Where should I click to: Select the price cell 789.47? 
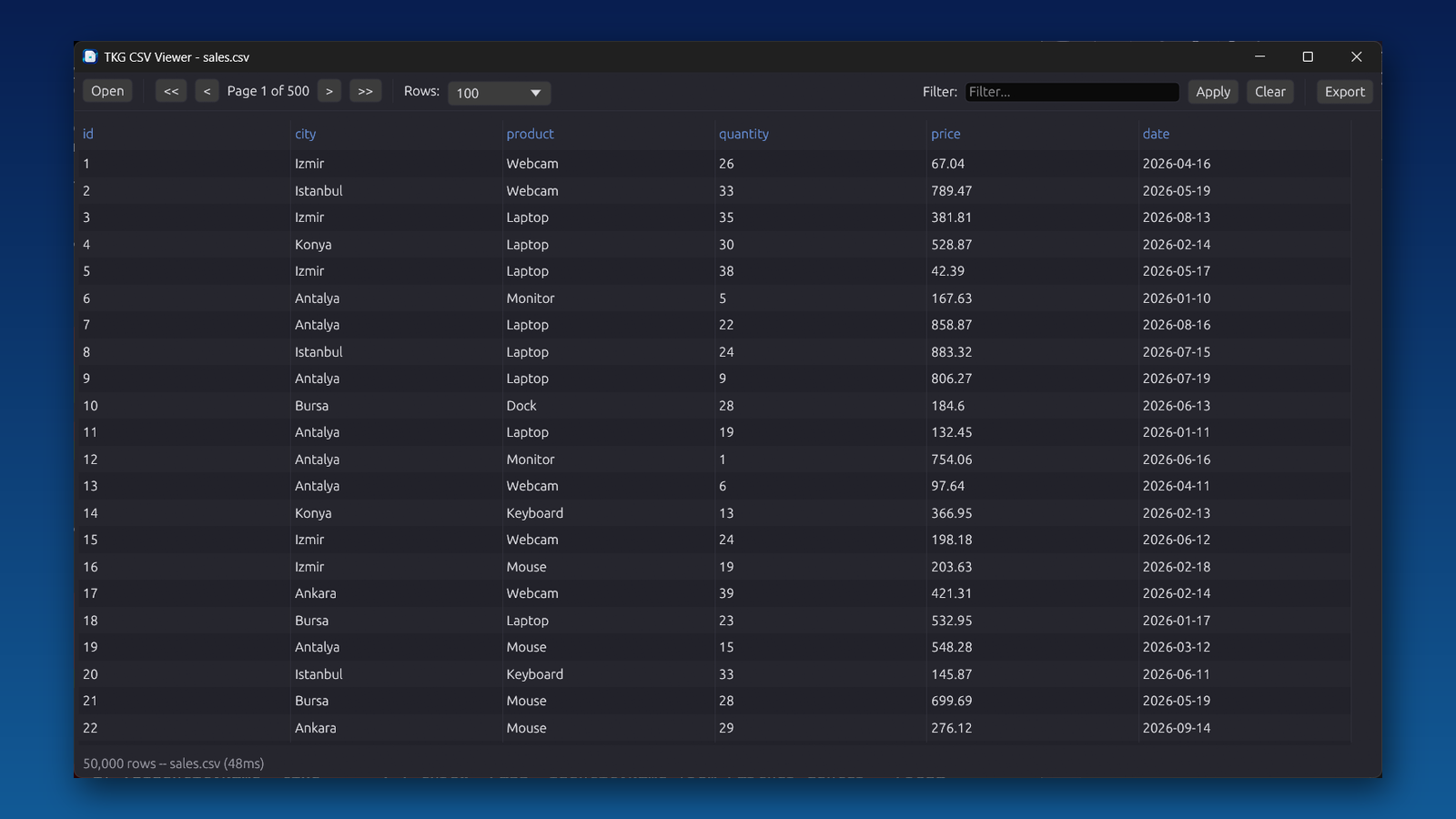coord(952,191)
